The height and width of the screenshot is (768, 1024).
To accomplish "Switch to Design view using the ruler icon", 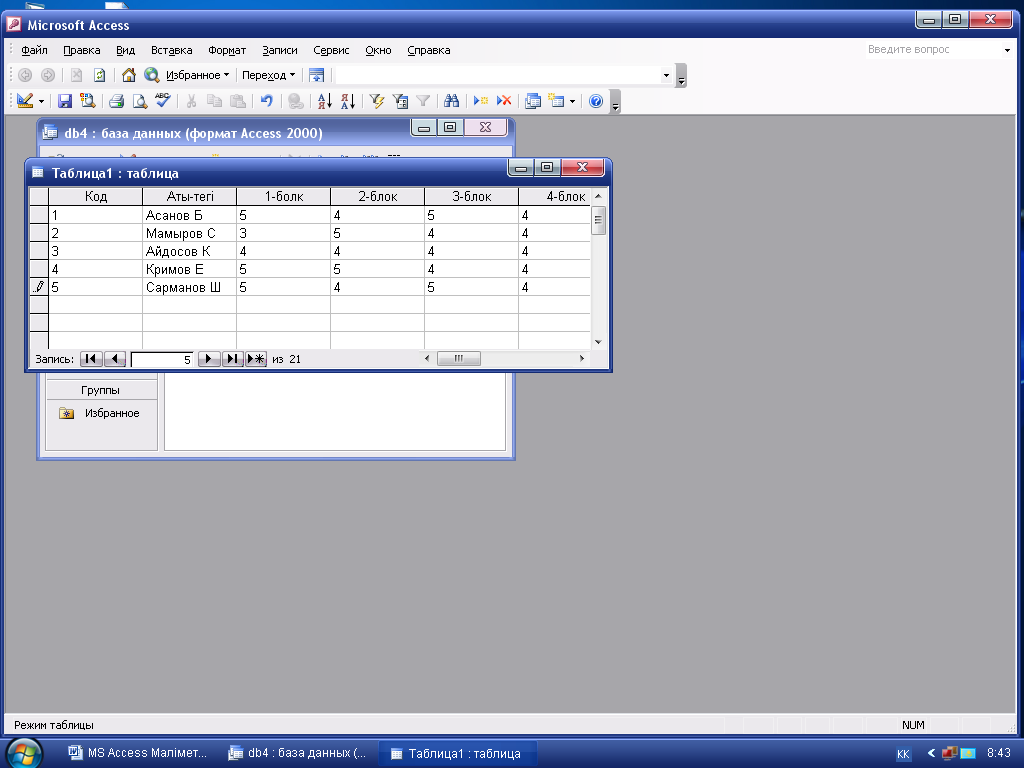I will [25, 101].
